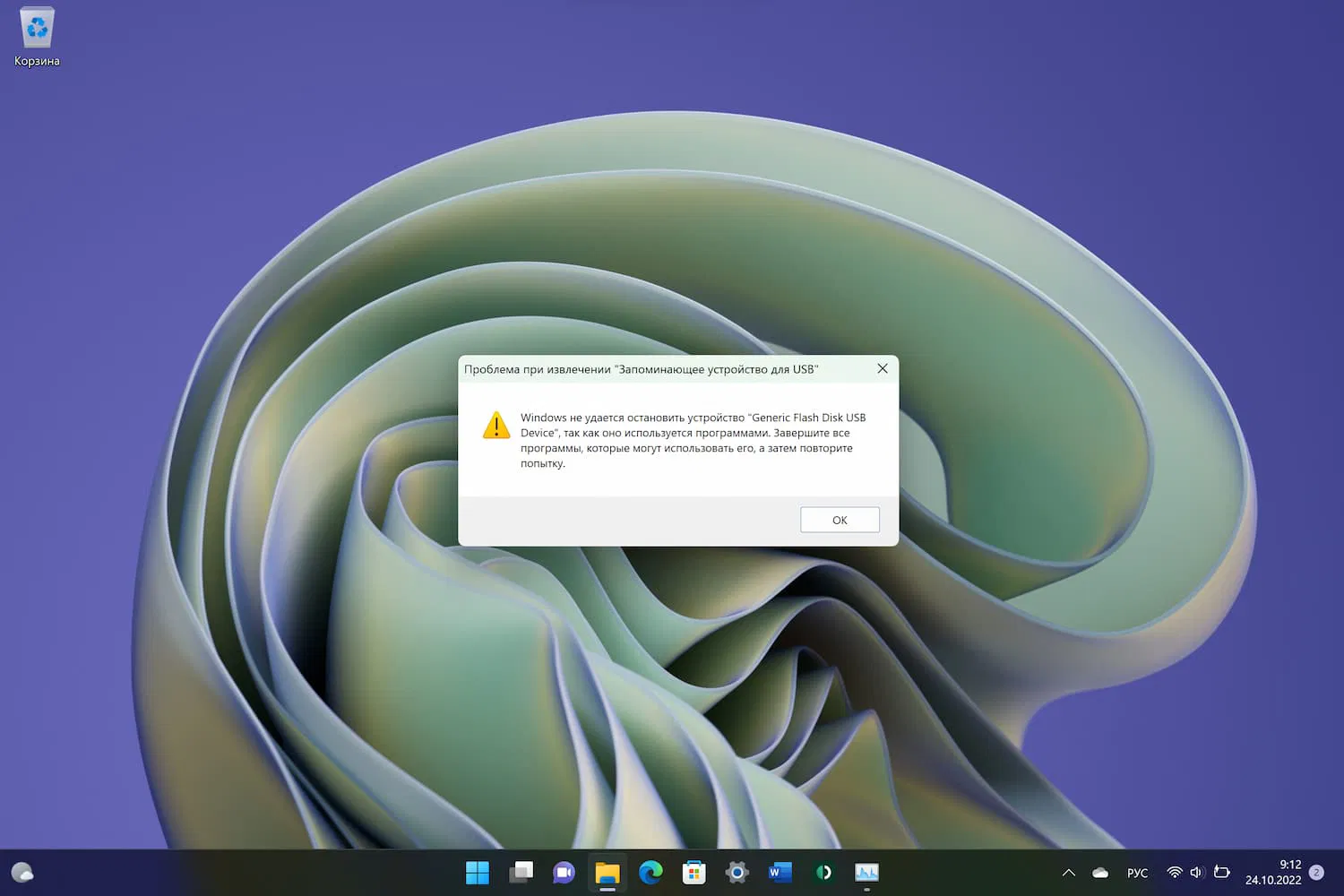Viewport: 1344px width, 896px height.
Task: Click the message text "Windows не удается остановить устройство"
Action: click(x=633, y=418)
